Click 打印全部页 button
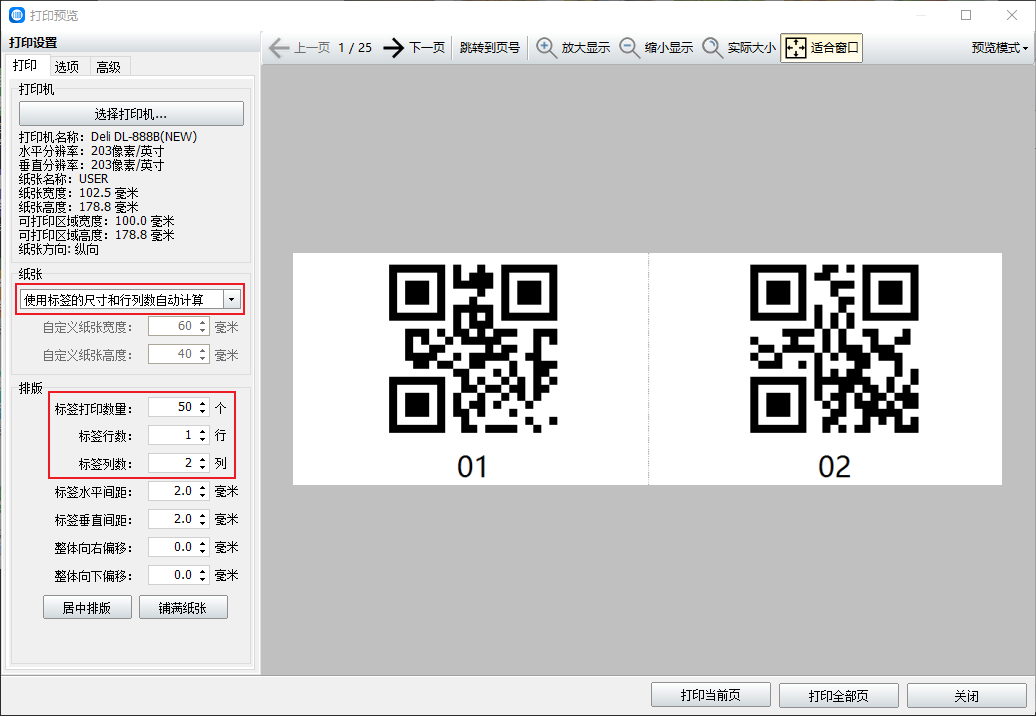1036x716 pixels. pos(838,695)
